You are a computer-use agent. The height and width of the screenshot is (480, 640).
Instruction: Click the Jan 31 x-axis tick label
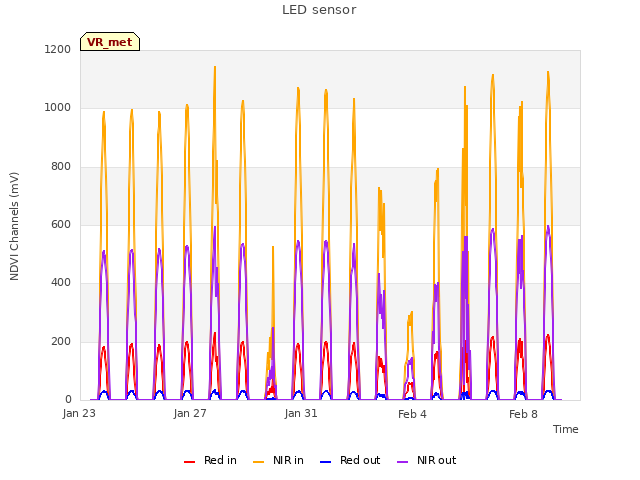click(x=301, y=413)
